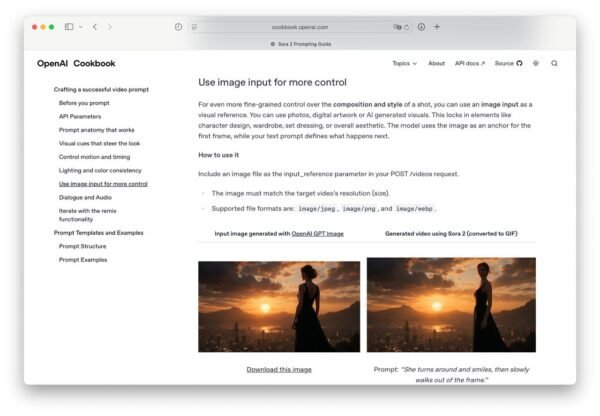
Task: Open the OpenAI GPT Image link
Action: 317,234
